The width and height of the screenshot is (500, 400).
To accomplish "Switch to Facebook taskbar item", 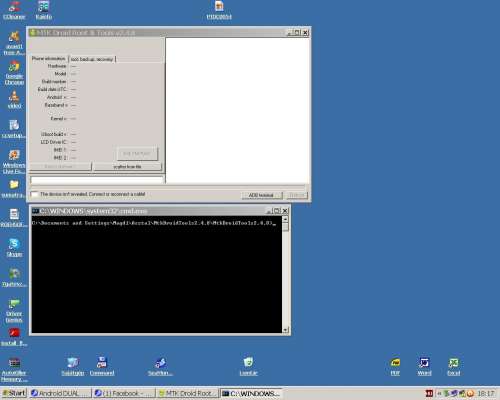I will tap(124, 393).
